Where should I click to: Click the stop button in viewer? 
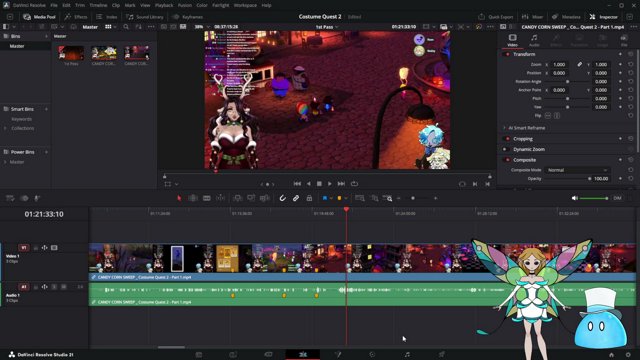click(x=319, y=184)
